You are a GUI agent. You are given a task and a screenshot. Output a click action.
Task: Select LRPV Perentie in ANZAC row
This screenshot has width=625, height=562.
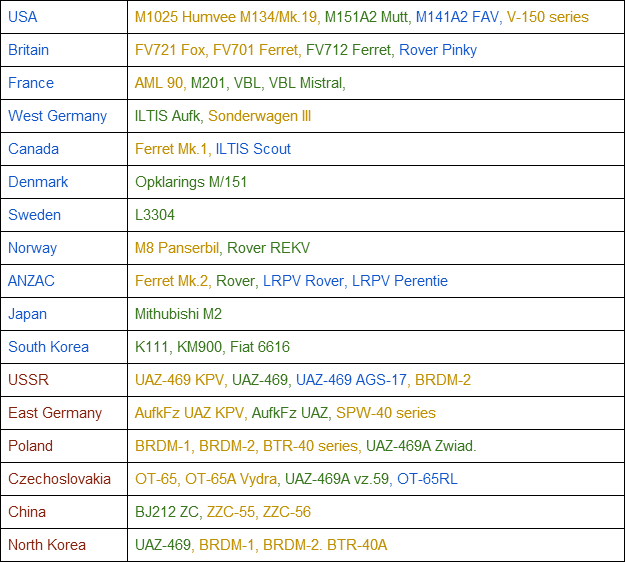point(400,281)
